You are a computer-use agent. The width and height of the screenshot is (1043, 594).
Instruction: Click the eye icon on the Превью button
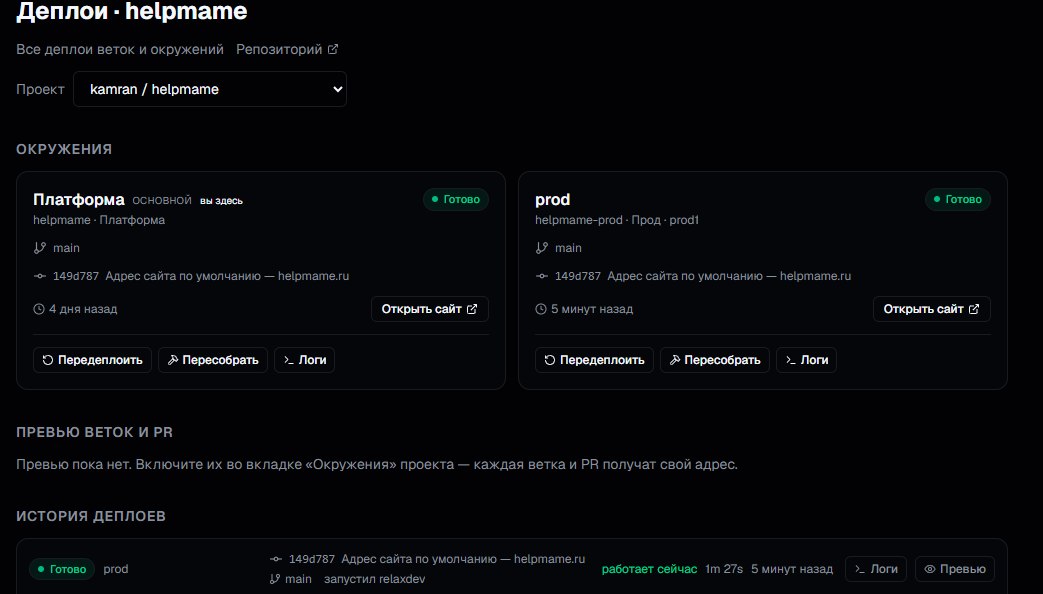[930, 569]
